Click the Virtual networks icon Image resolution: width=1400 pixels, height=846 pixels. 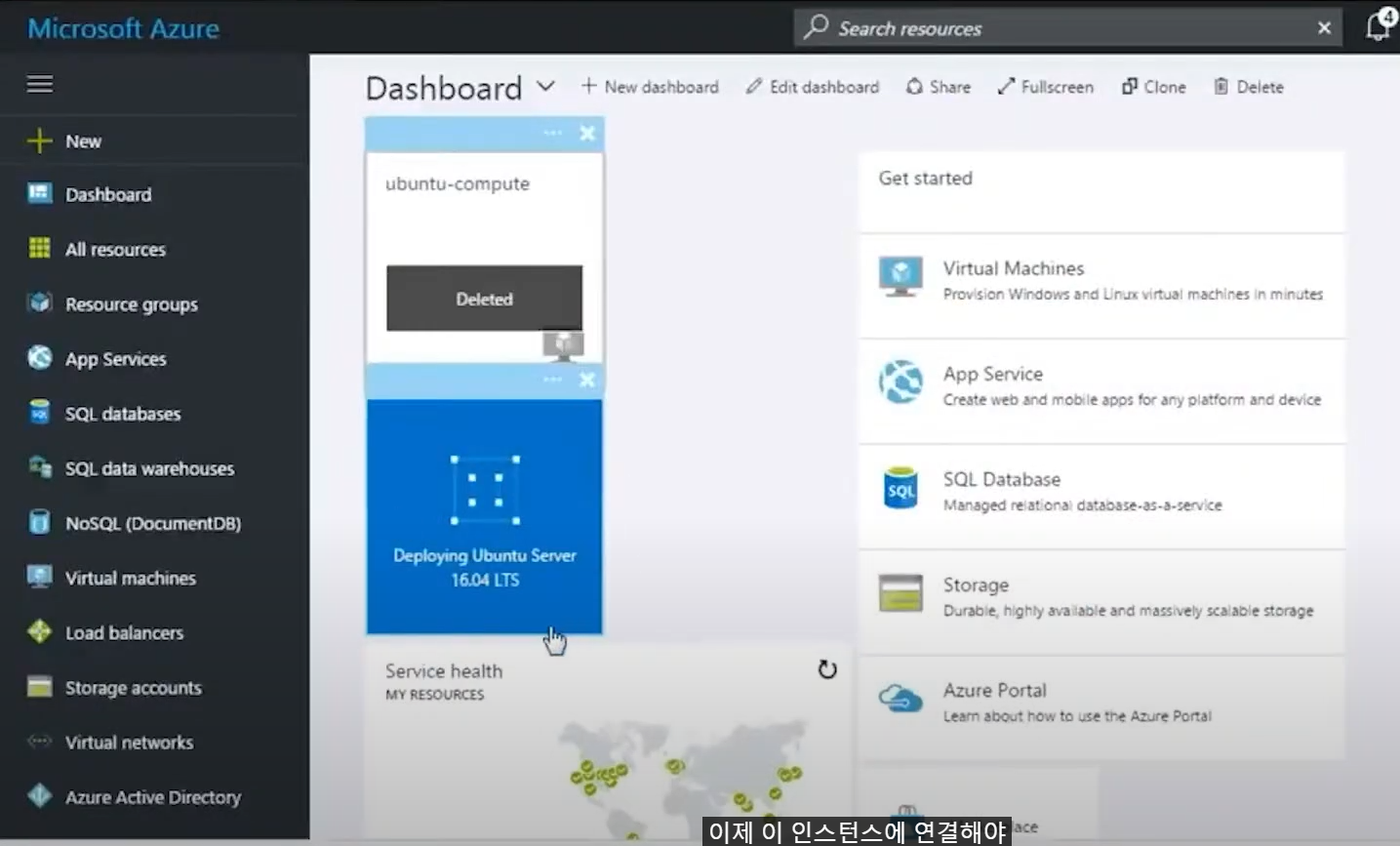tap(39, 742)
